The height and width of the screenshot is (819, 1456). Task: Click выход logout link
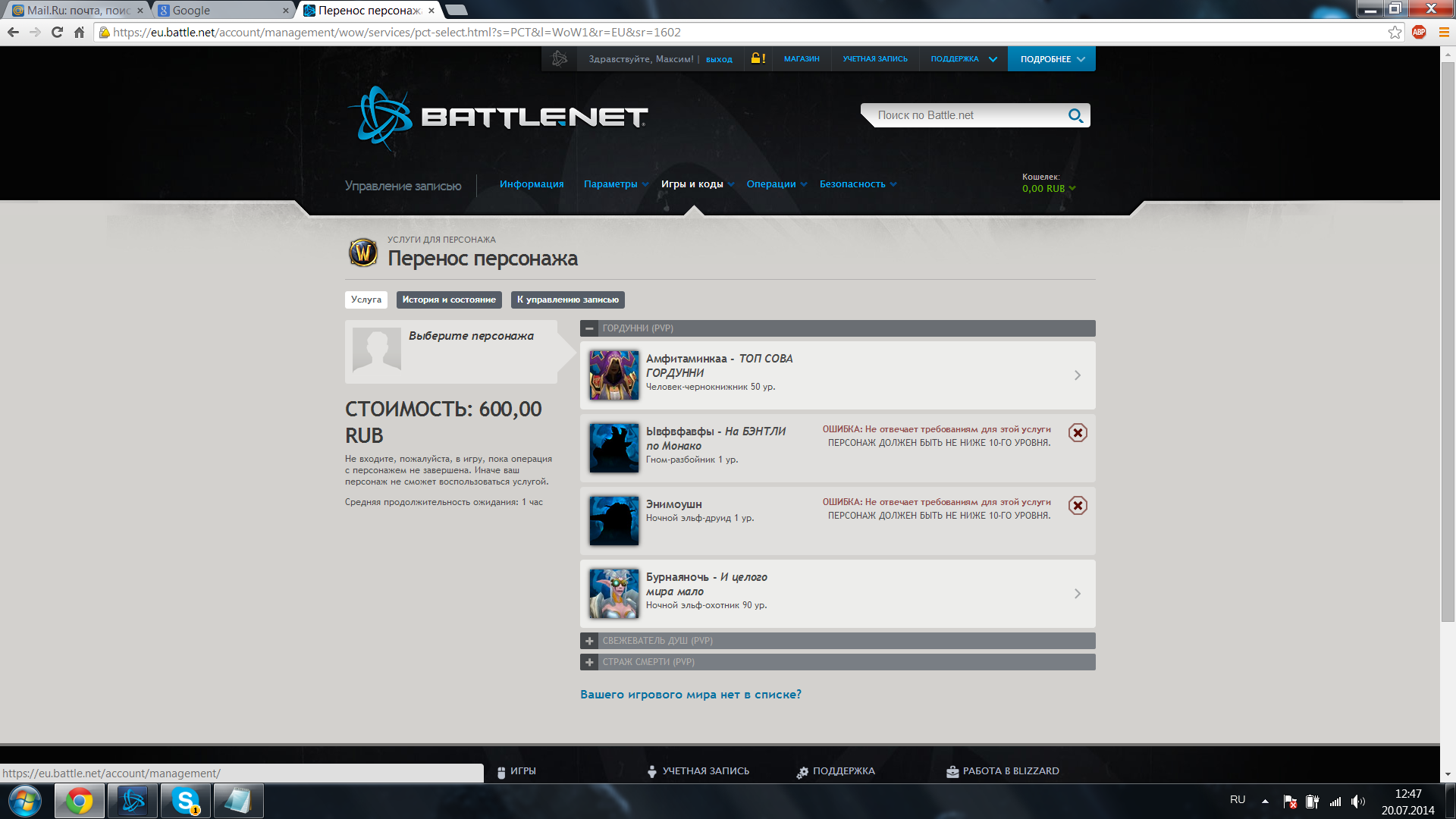coord(719,59)
